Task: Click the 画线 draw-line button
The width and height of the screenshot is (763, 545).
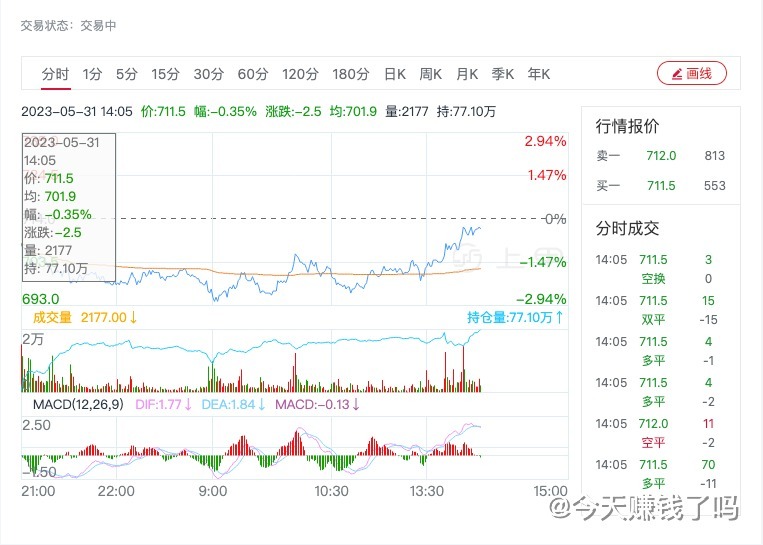Action: tap(691, 73)
